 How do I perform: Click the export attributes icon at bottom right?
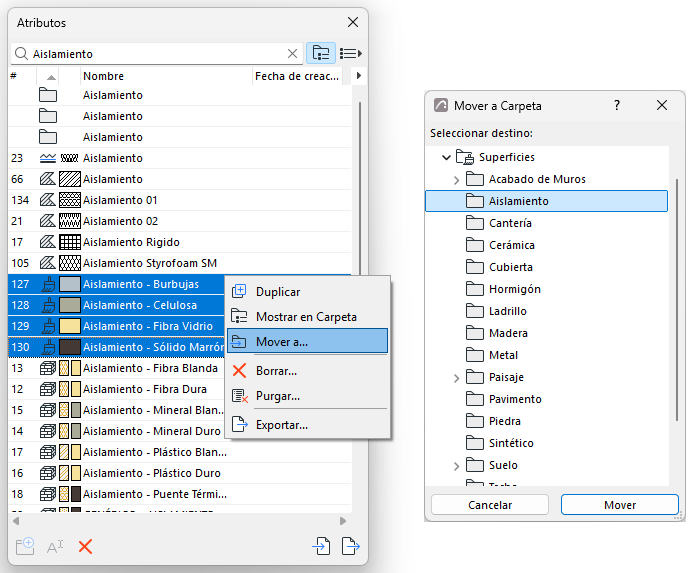[350, 546]
